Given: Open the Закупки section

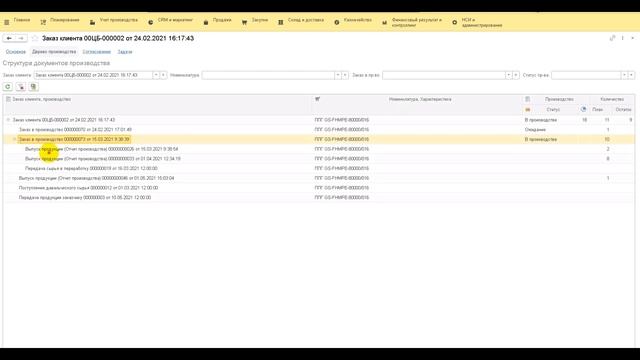Looking at the screenshot, I should [x=255, y=20].
